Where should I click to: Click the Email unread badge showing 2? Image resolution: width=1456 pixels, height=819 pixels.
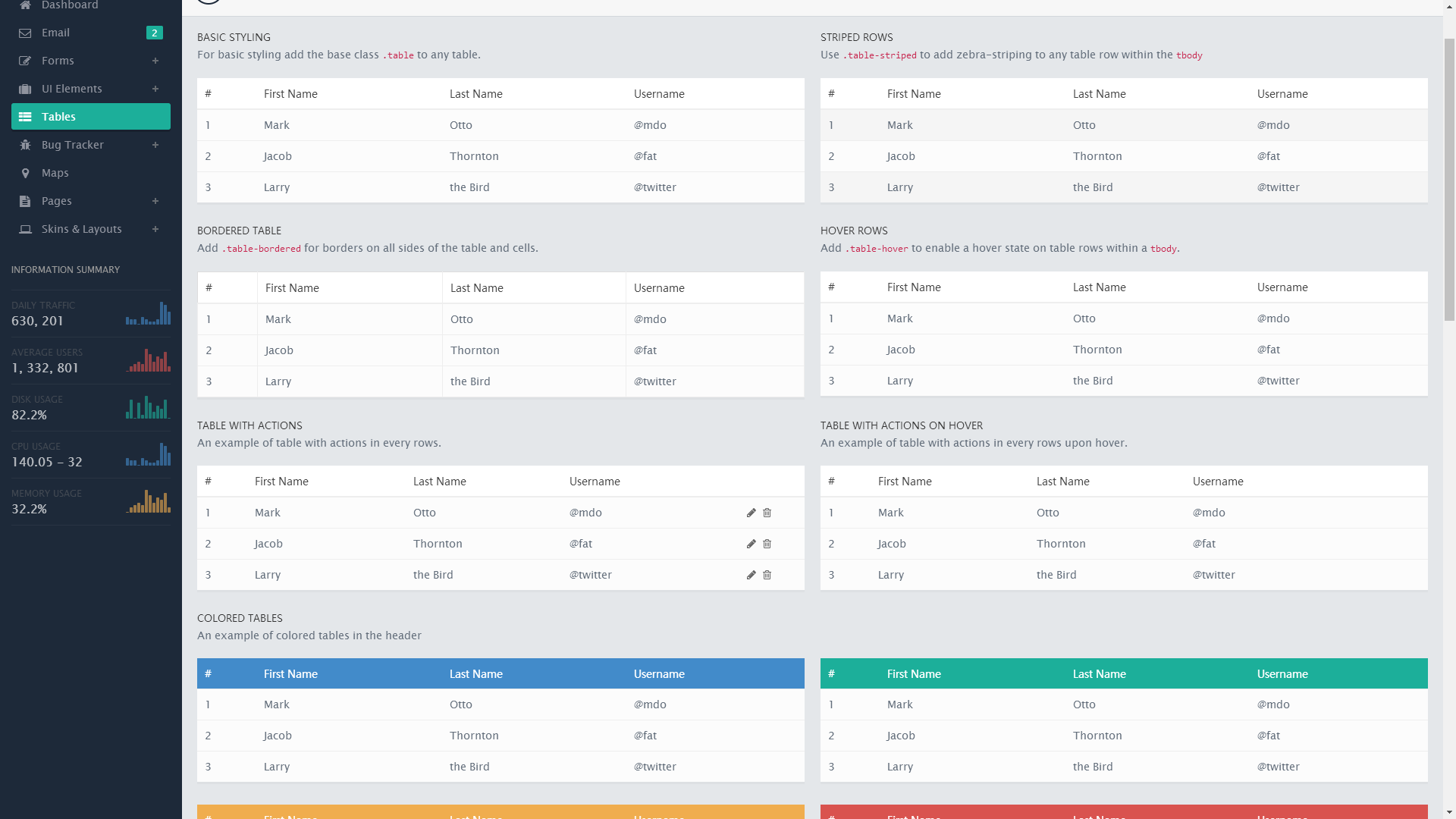click(x=155, y=33)
